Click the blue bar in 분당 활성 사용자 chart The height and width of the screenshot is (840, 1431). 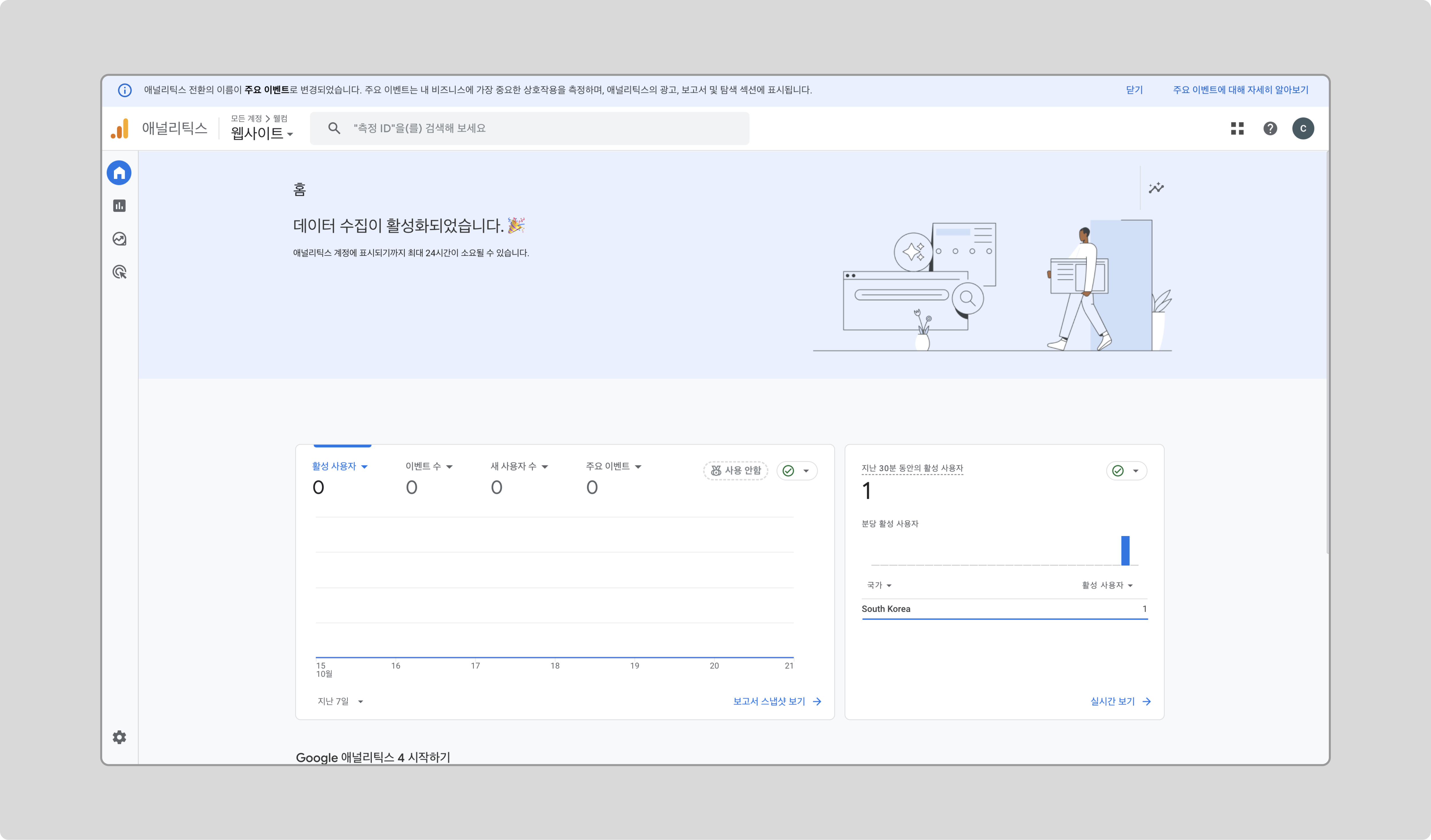(x=1126, y=550)
